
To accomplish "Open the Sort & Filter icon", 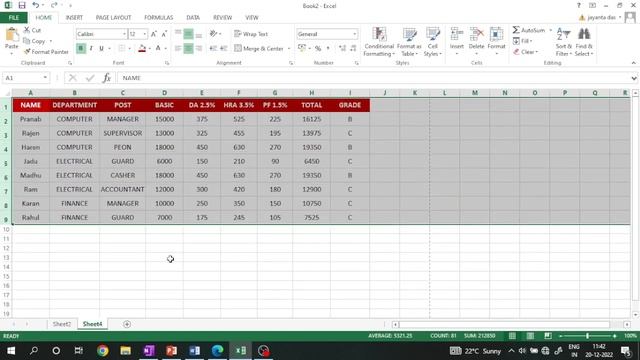I will coord(563,34).
